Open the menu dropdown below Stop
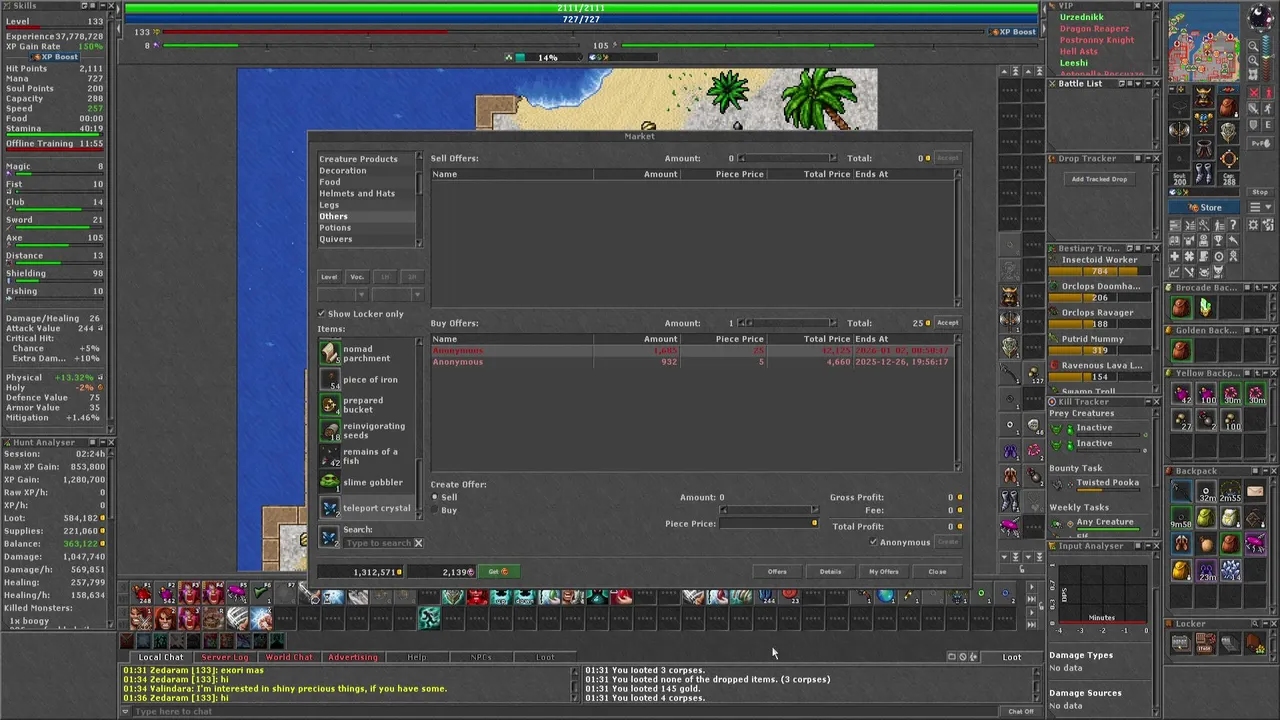The width and height of the screenshot is (1280, 720). (1261, 207)
